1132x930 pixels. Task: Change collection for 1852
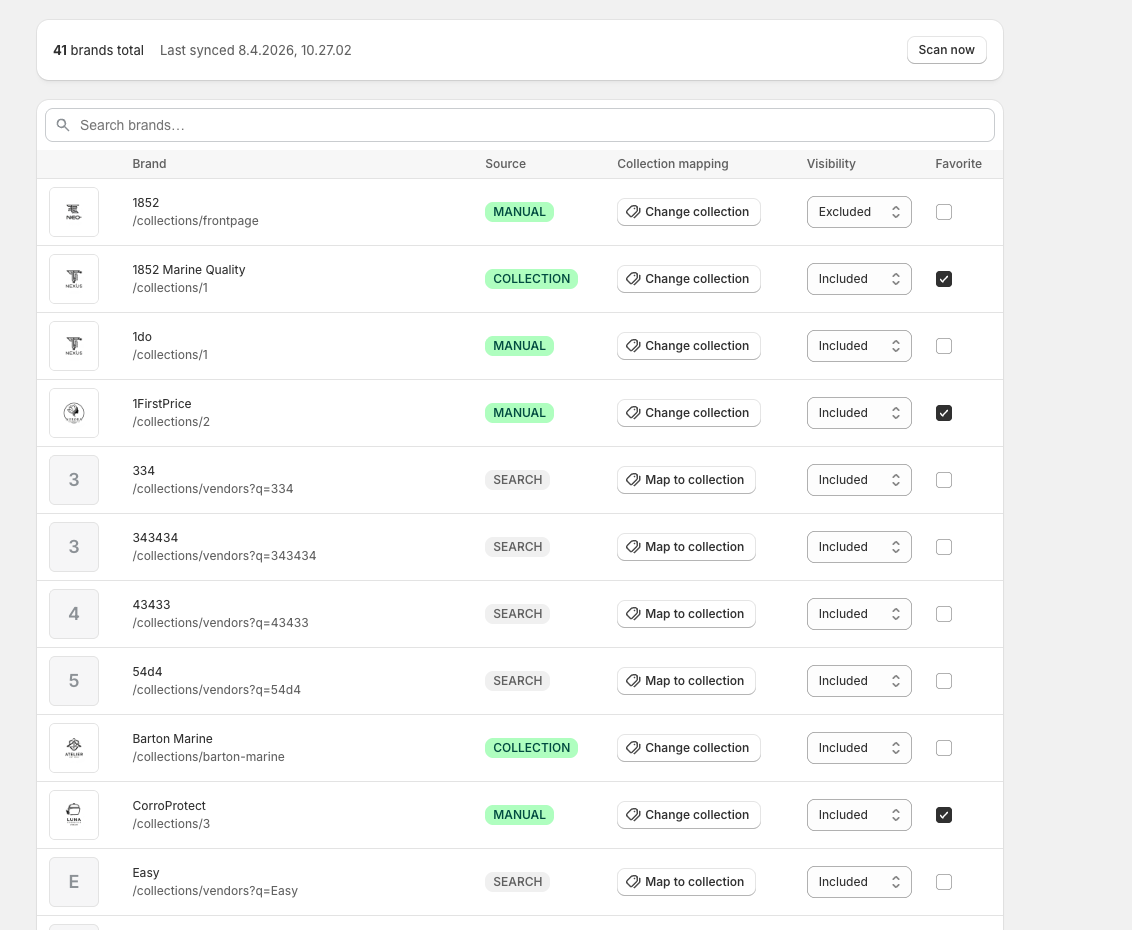pyautogui.click(x=689, y=212)
